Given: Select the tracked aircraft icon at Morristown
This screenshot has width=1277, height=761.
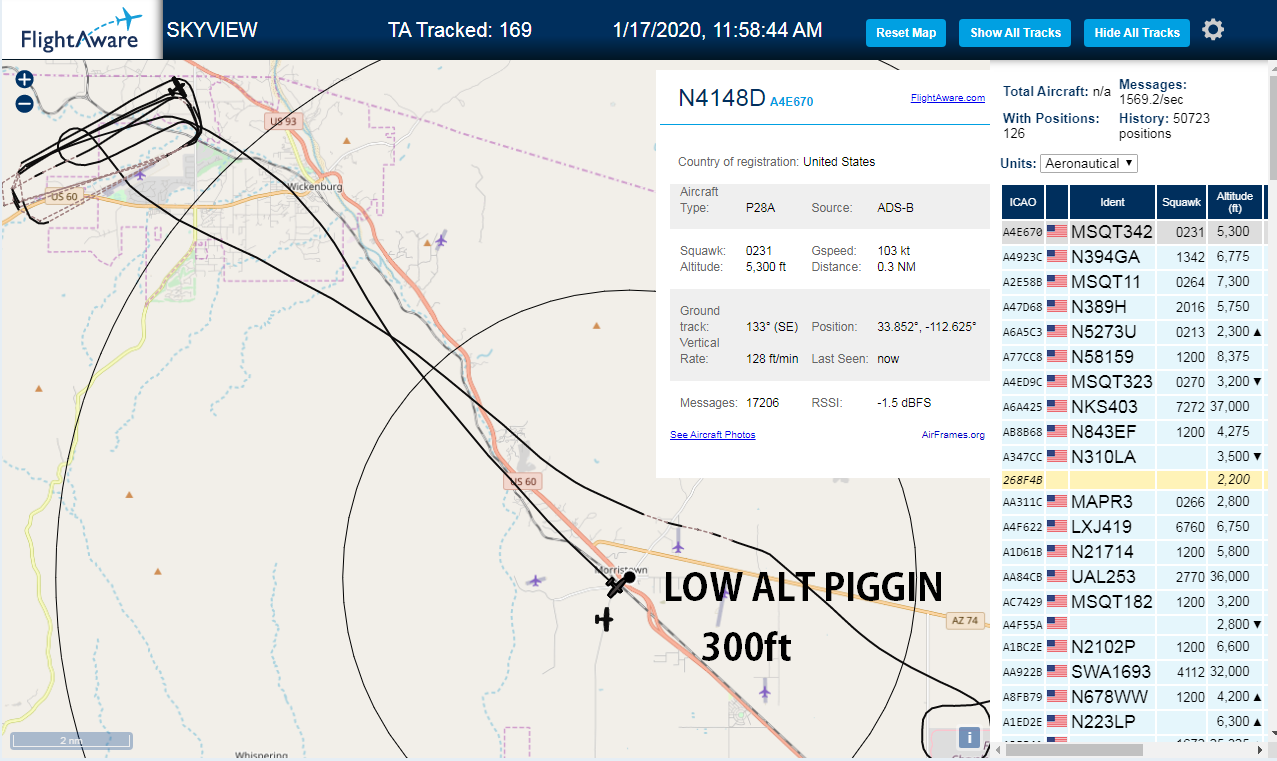Looking at the screenshot, I should click(621, 584).
